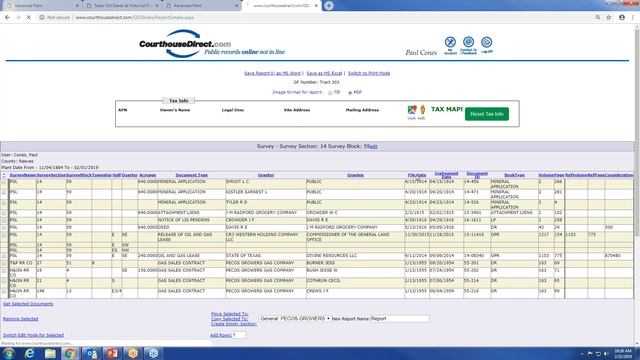Check the box for the DEED row
The width and height of the screenshot is (640, 360).
coord(4,228)
